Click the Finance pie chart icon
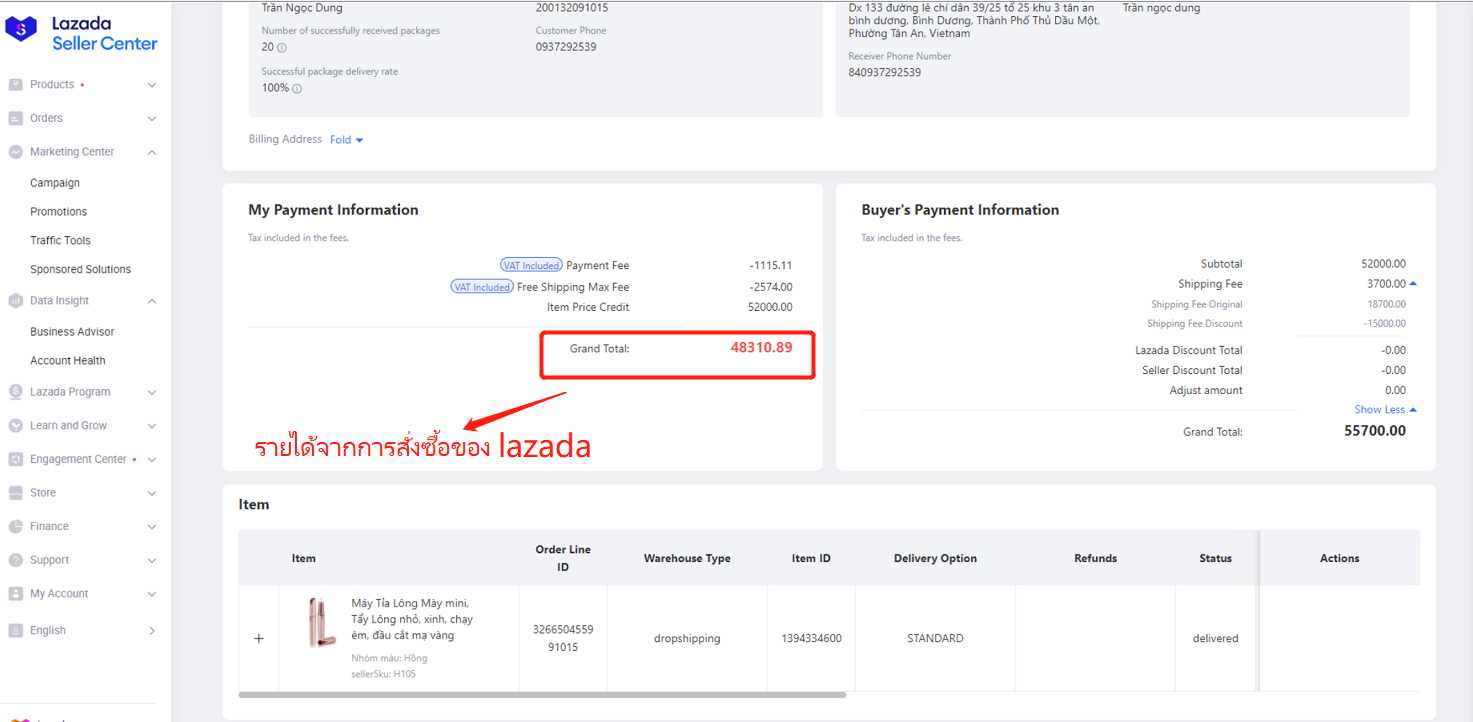The image size is (1473, 722). pyautogui.click(x=15, y=526)
